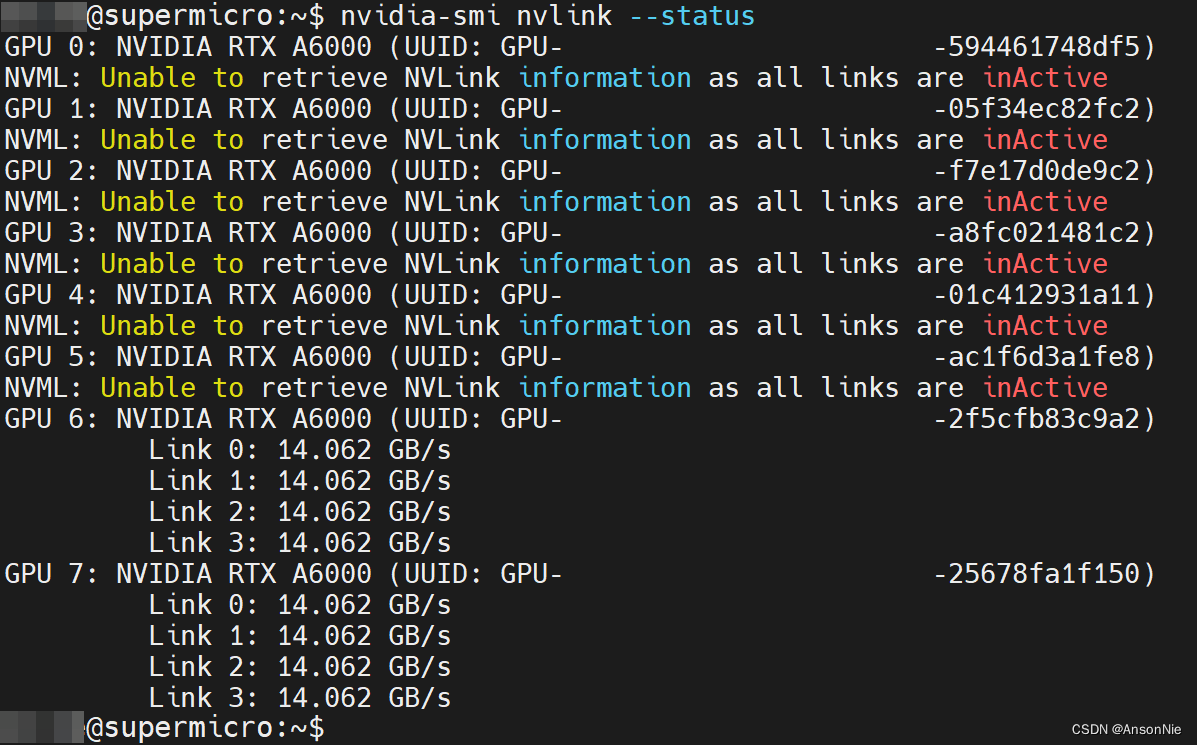Select the --status argument text
The height and width of the screenshot is (745, 1197).
692,15
